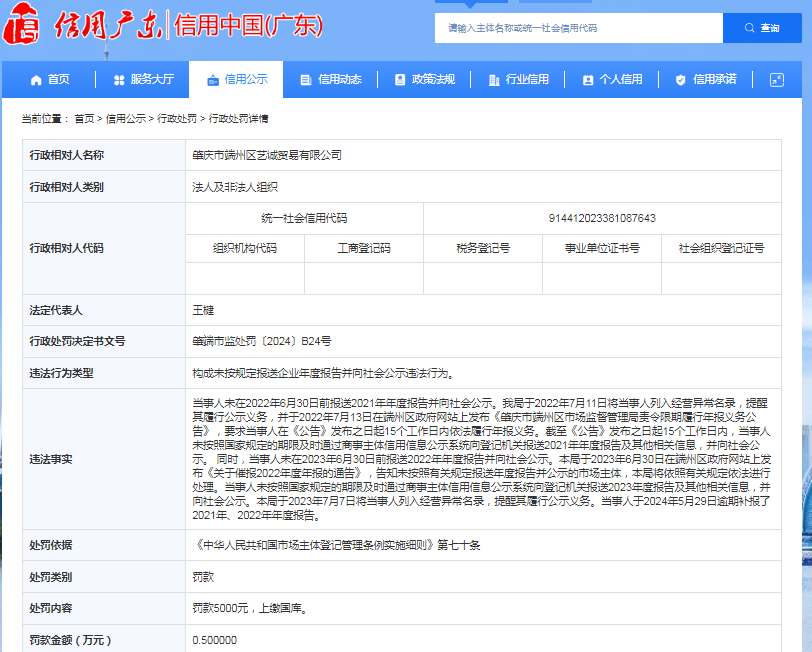
Task: Open the 服务大厅 nav menu item
Action: point(144,79)
